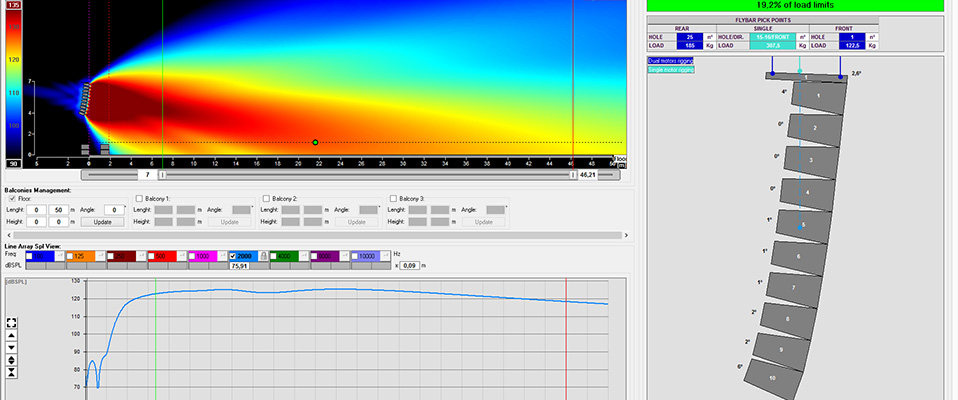
Task: Click the graph shift-down arrow icon
Action: pyautogui.click(x=11, y=348)
